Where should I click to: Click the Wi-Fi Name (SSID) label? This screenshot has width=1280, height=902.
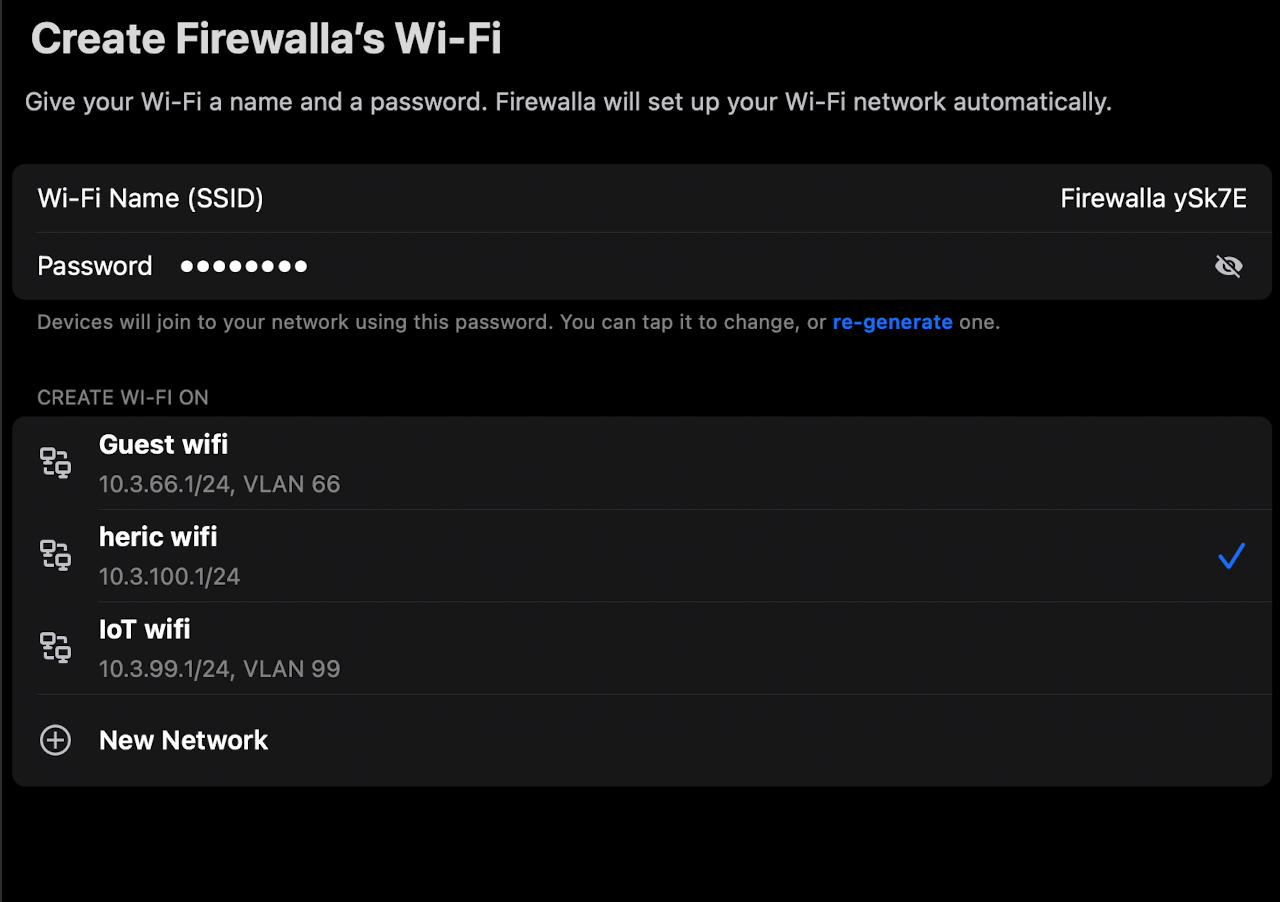click(150, 199)
